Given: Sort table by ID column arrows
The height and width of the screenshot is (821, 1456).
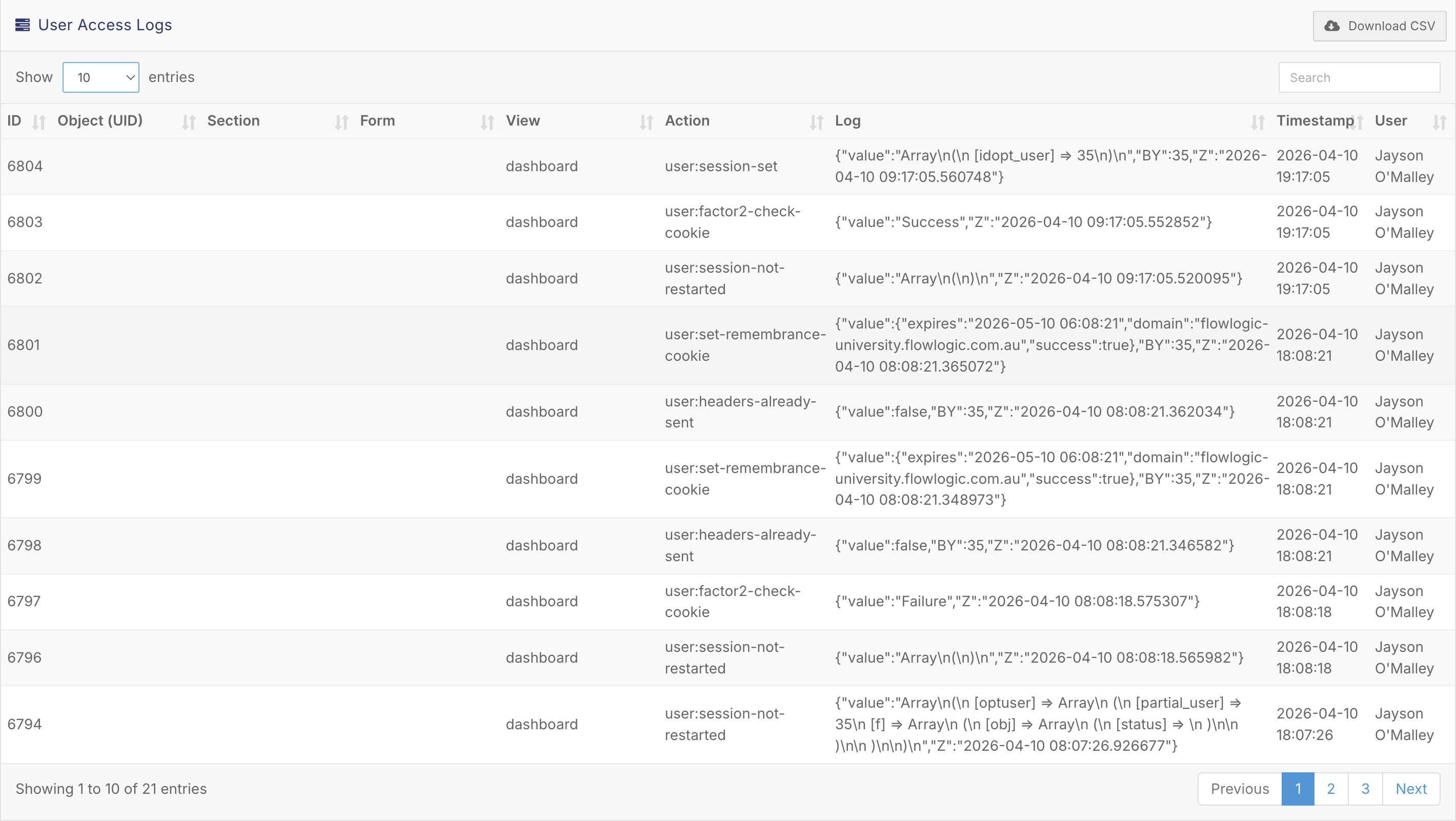Looking at the screenshot, I should coord(39,121).
